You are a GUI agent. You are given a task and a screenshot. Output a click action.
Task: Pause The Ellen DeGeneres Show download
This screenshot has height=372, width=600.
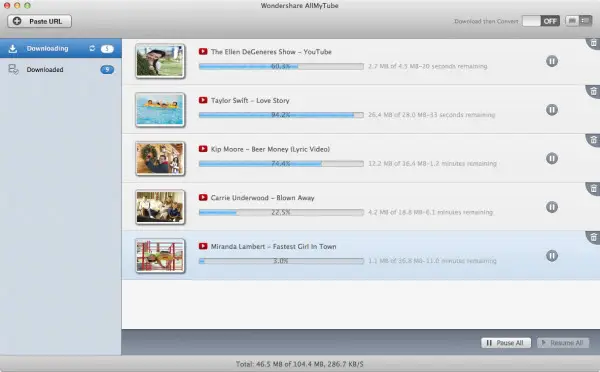click(552, 61)
